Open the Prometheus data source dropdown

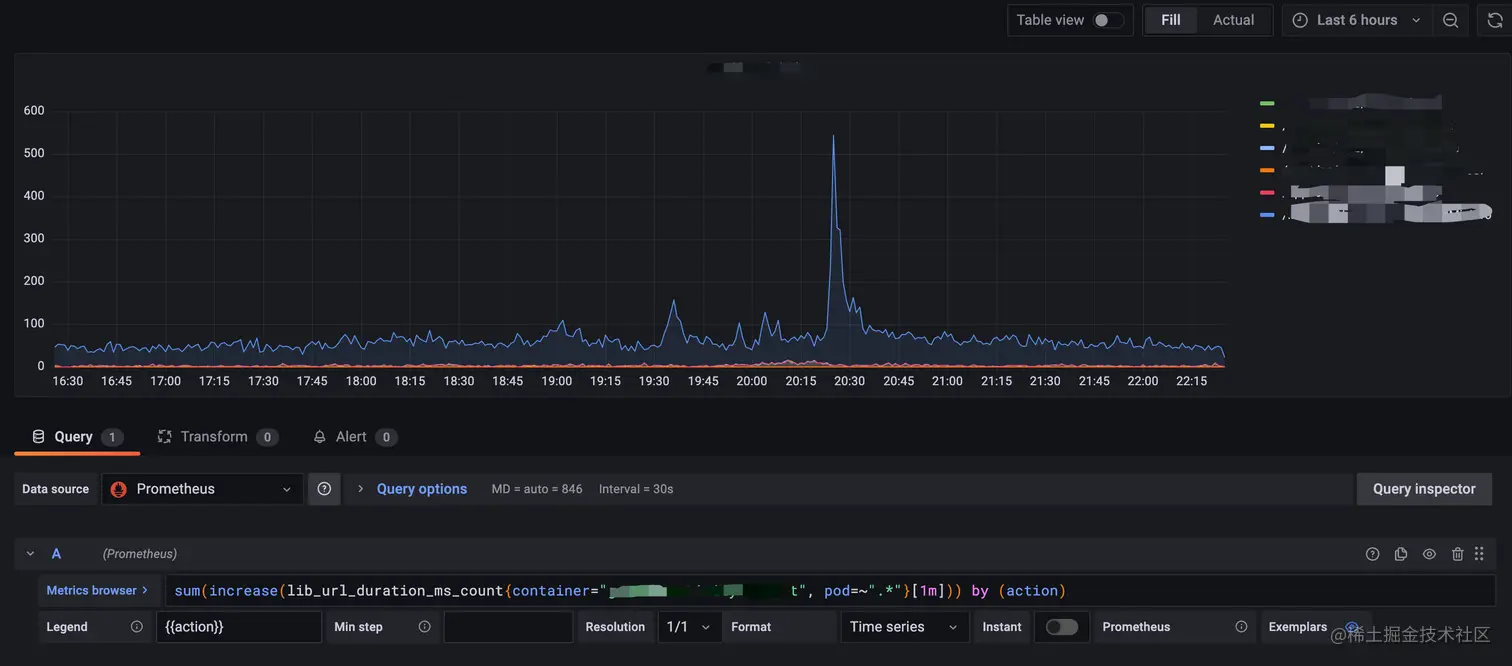click(x=202, y=489)
